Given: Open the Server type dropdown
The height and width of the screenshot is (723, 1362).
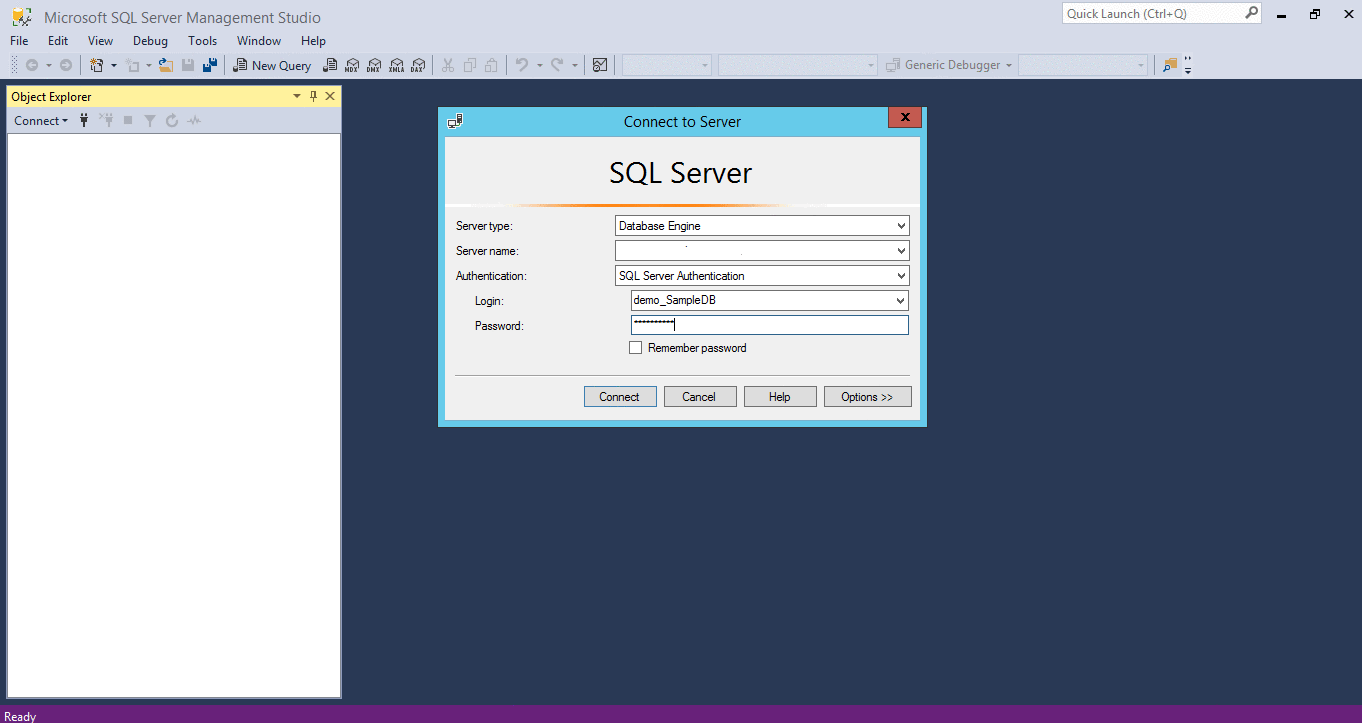Looking at the screenshot, I should tap(901, 226).
